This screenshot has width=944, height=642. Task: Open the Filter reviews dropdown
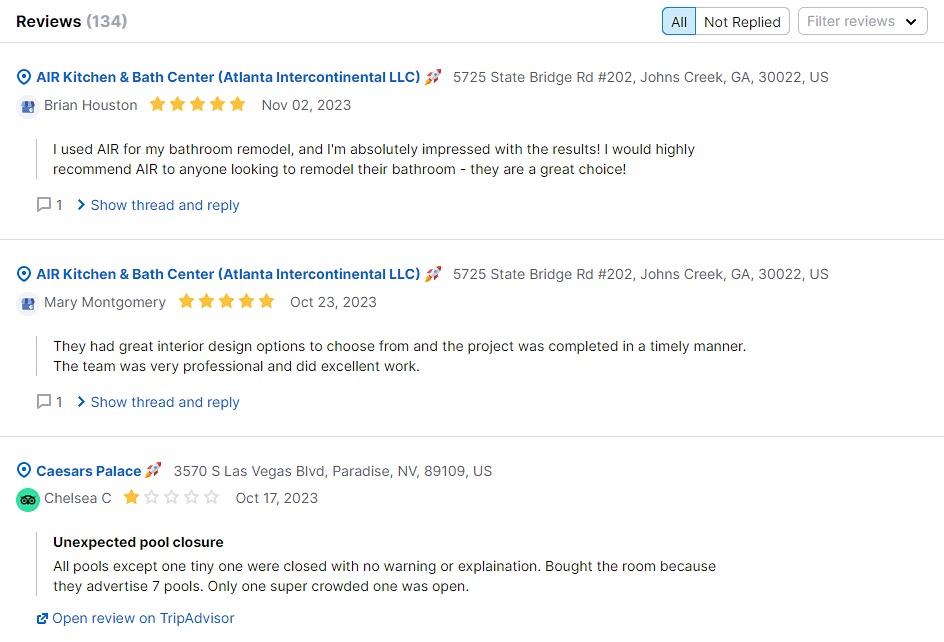click(862, 21)
